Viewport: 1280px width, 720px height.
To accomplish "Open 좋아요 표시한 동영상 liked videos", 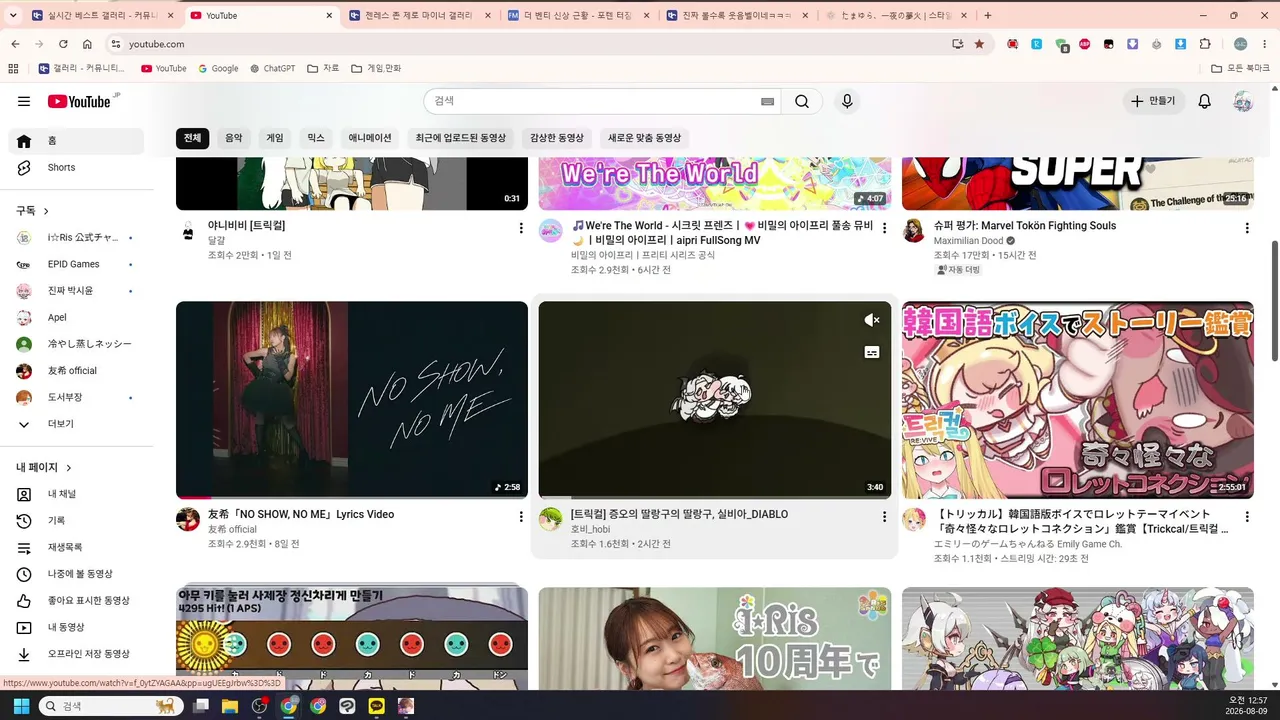I will click(76, 601).
